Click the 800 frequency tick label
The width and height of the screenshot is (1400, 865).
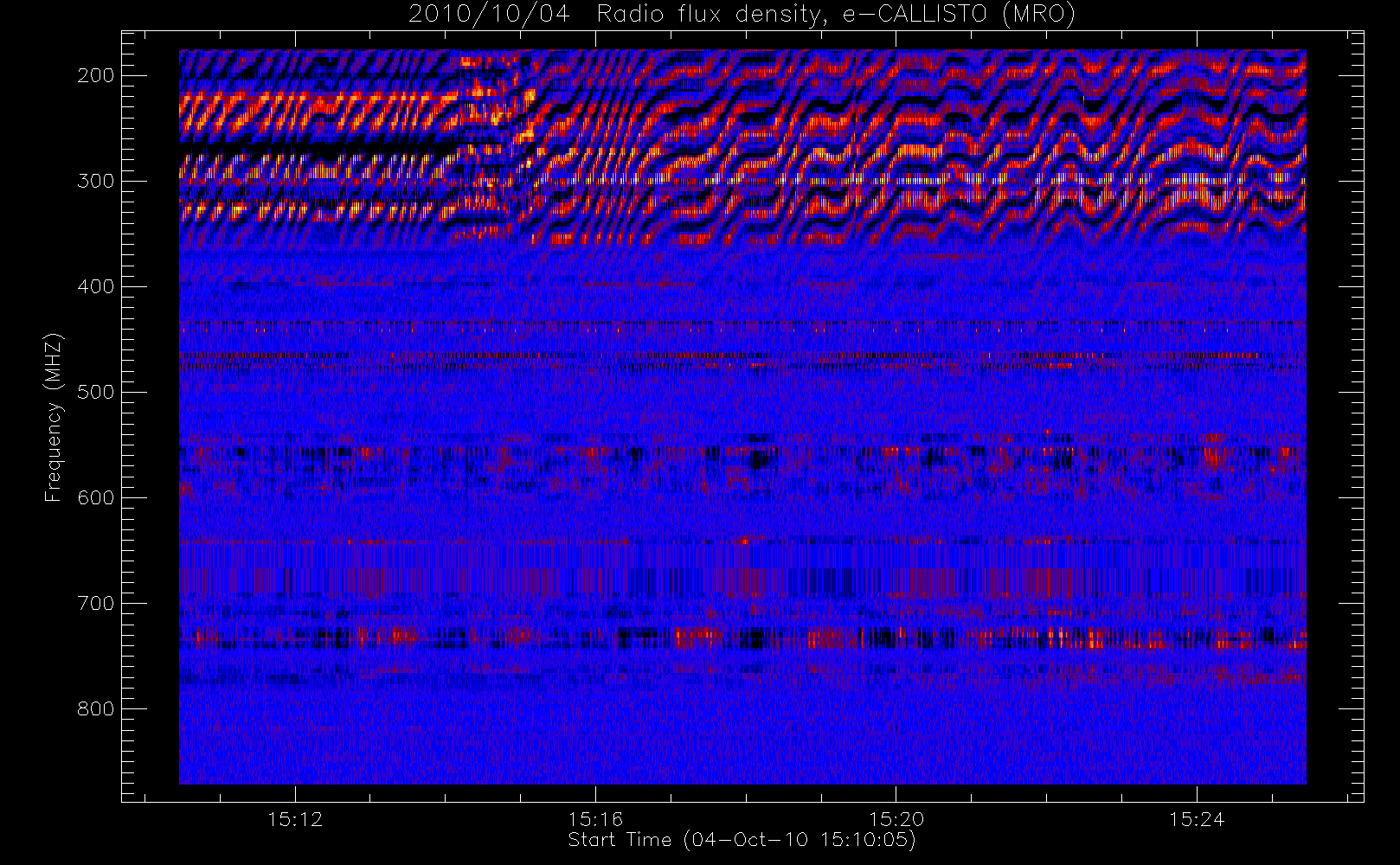96,708
